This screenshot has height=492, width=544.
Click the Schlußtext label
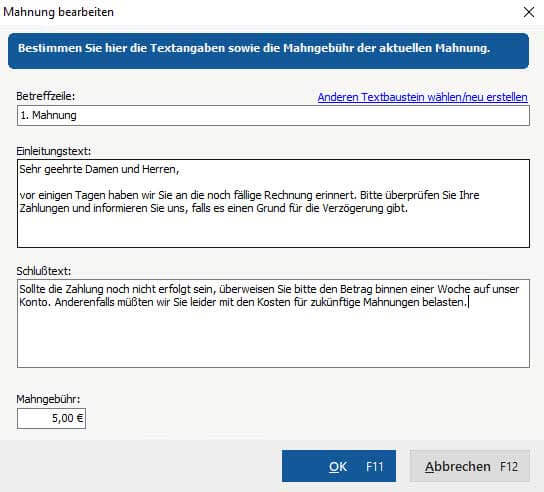click(43, 271)
